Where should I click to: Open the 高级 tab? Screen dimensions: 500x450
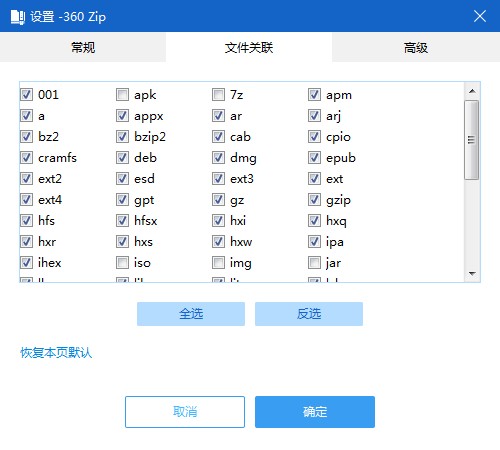click(416, 47)
